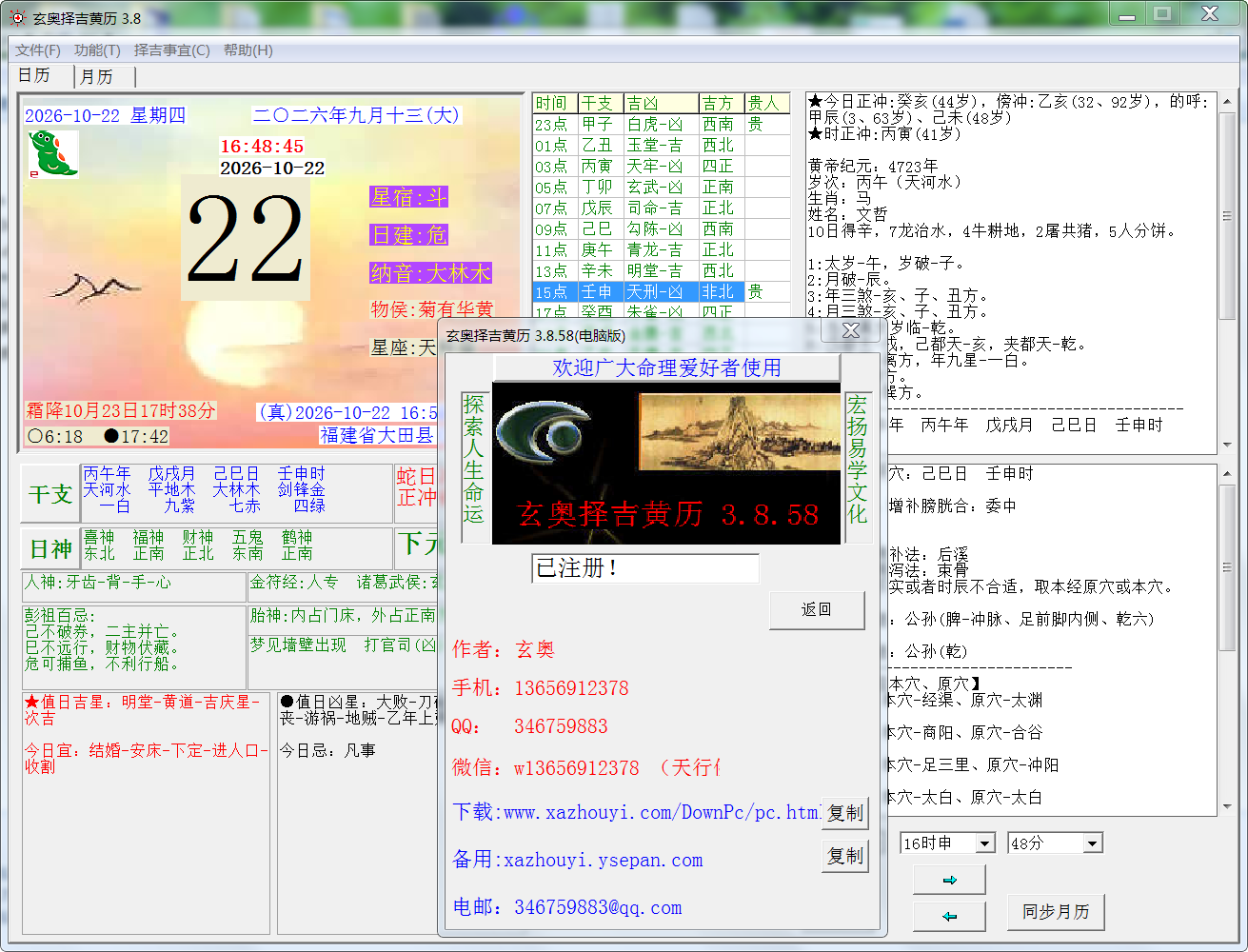Click the large 干支 button on the left

click(50, 493)
